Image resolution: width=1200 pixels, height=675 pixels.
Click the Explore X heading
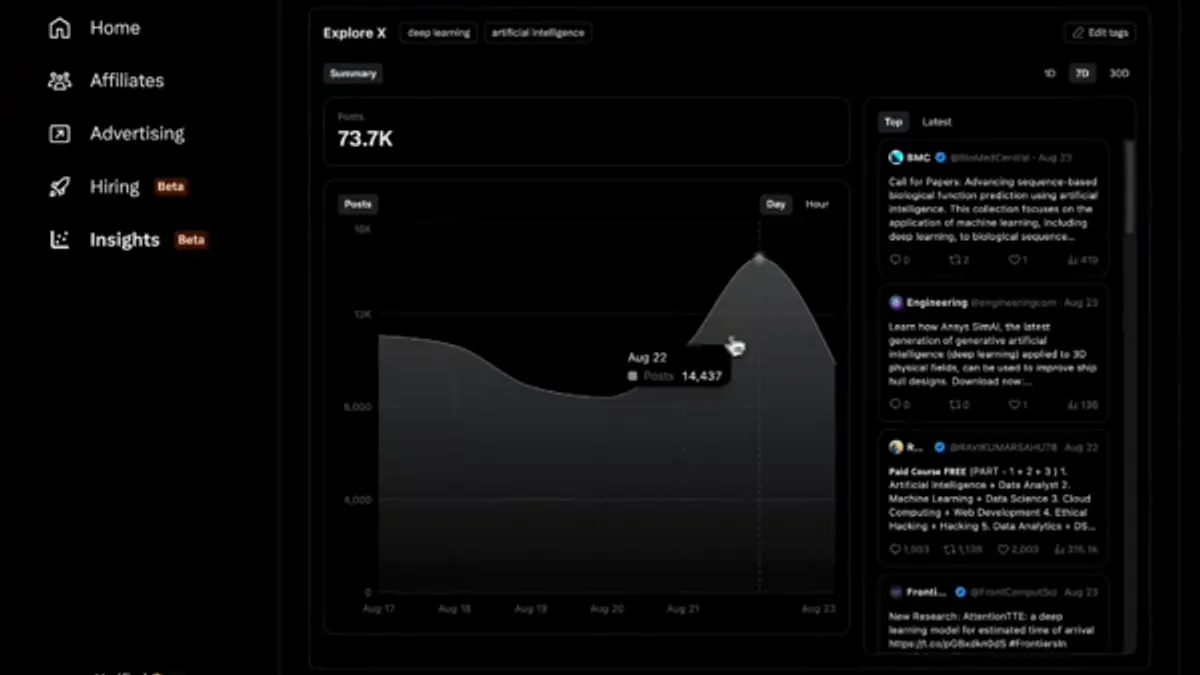point(354,33)
